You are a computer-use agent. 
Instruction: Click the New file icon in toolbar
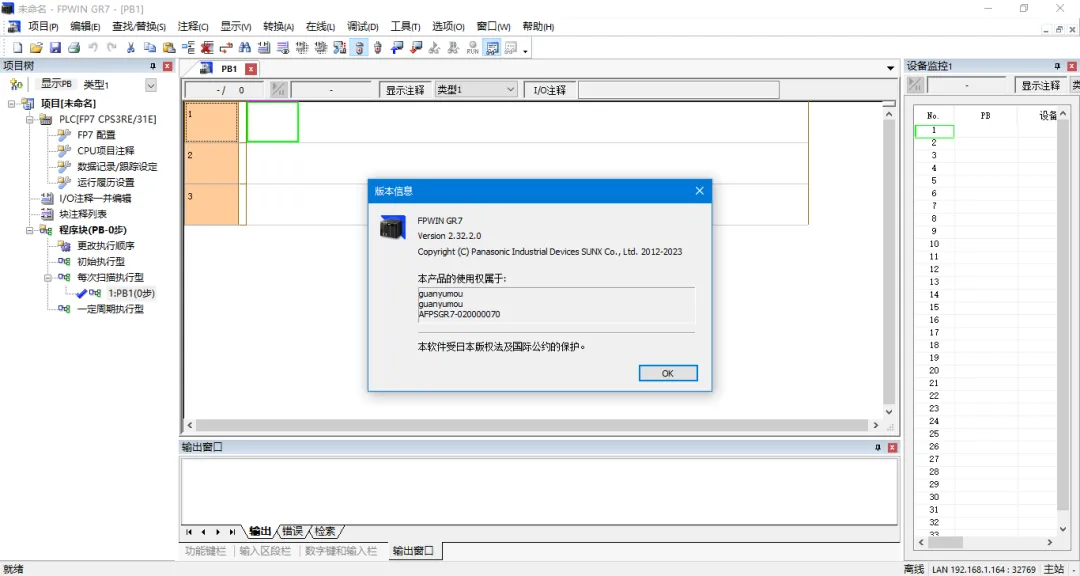tap(18, 48)
